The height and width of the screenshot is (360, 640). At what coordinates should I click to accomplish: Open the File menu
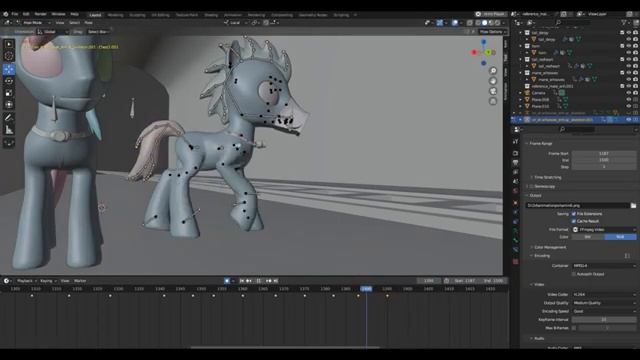click(15, 14)
